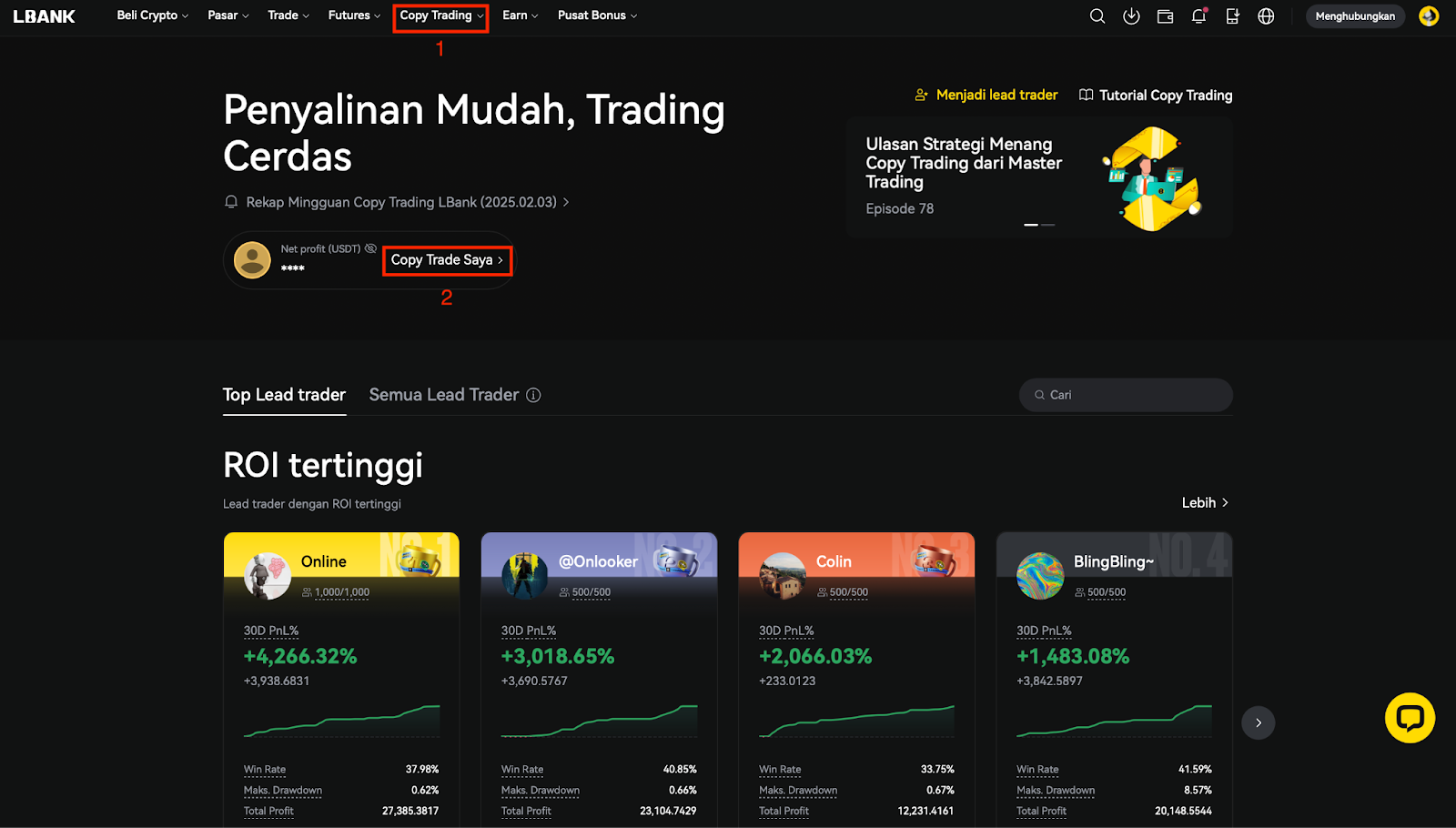Click Online's 30D PnL% label
Image resolution: width=1456 pixels, height=828 pixels.
click(271, 631)
